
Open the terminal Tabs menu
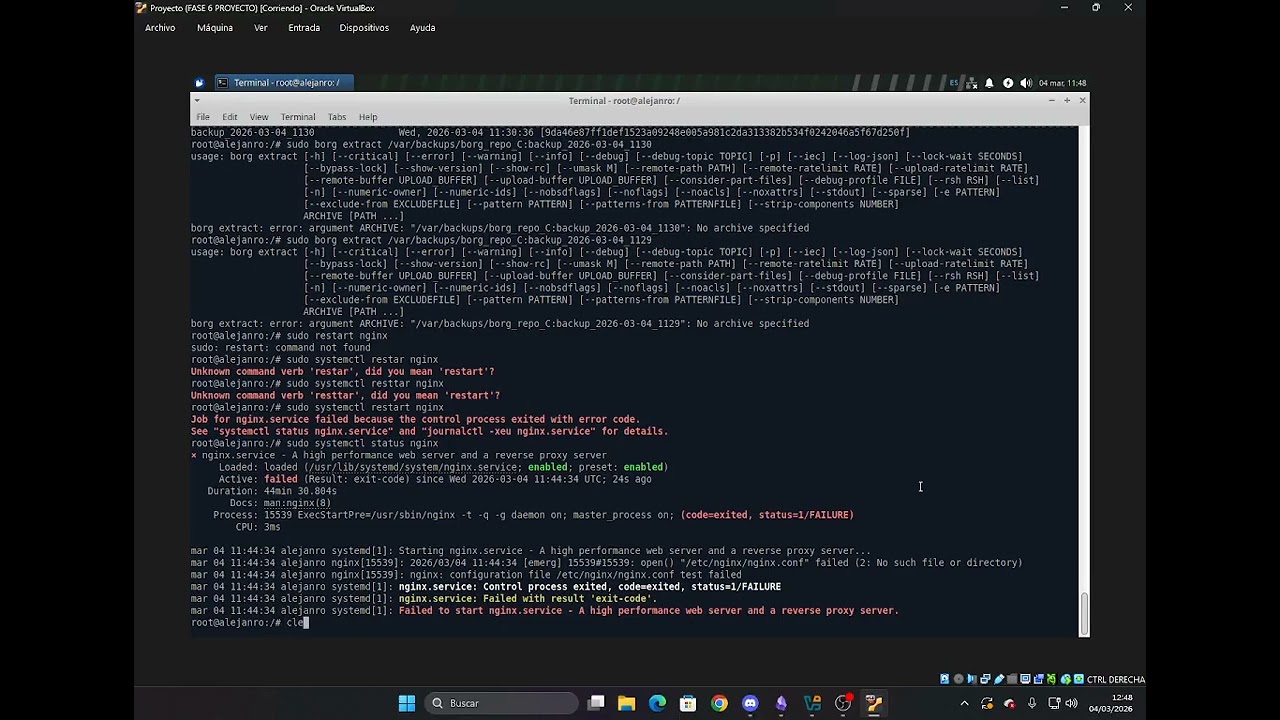pos(337,117)
